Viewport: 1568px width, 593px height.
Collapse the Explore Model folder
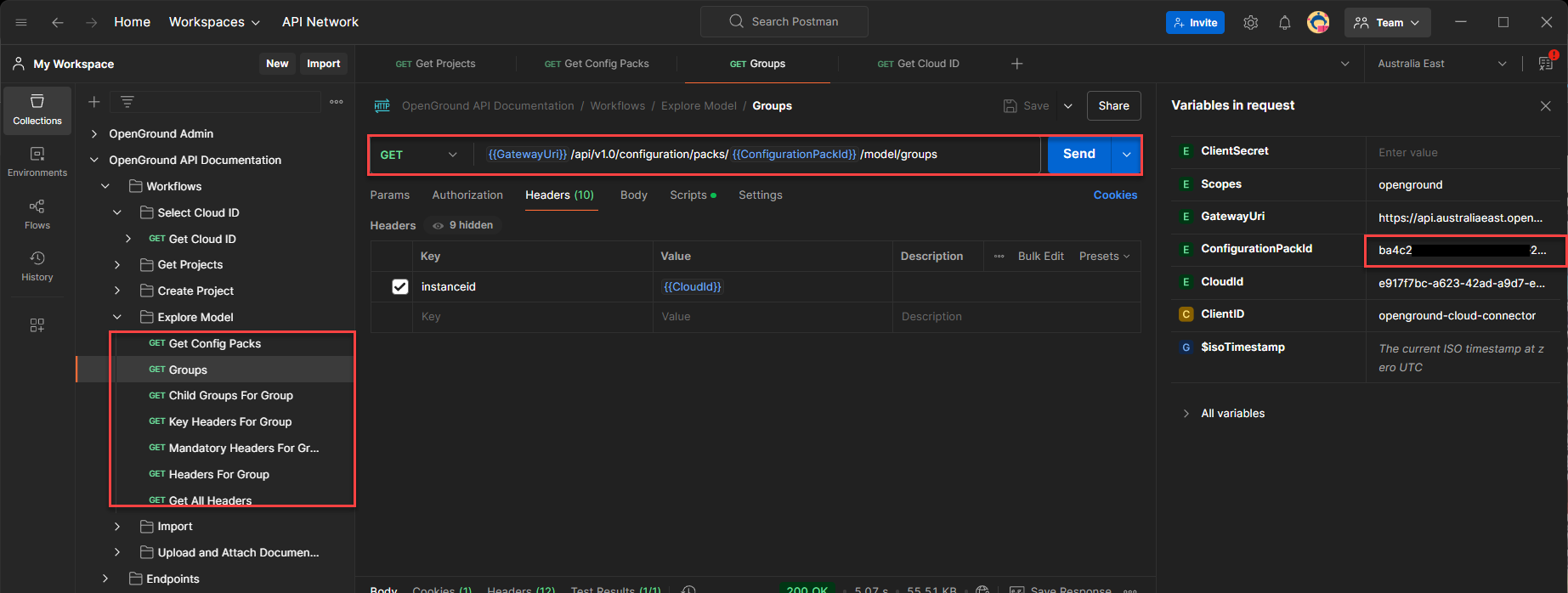117,318
